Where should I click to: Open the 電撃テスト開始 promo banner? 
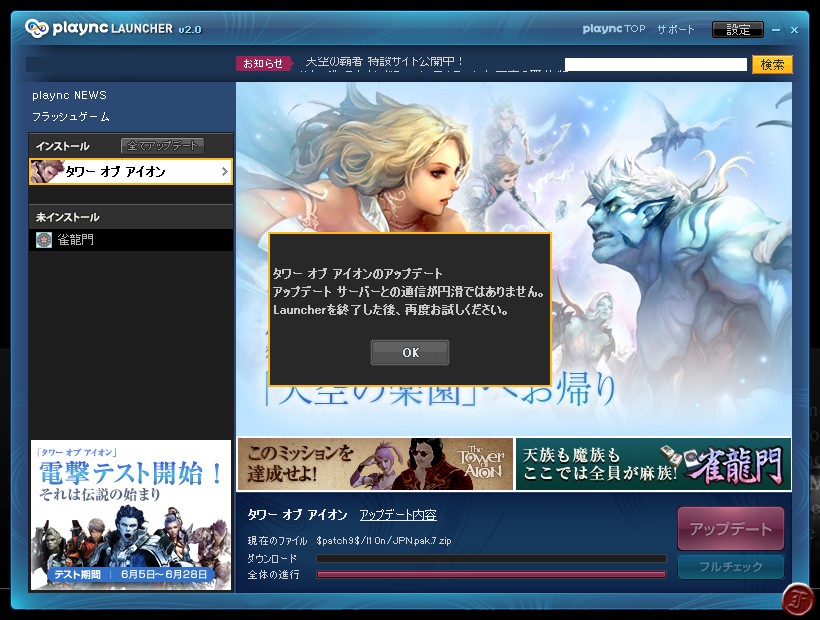coord(131,515)
